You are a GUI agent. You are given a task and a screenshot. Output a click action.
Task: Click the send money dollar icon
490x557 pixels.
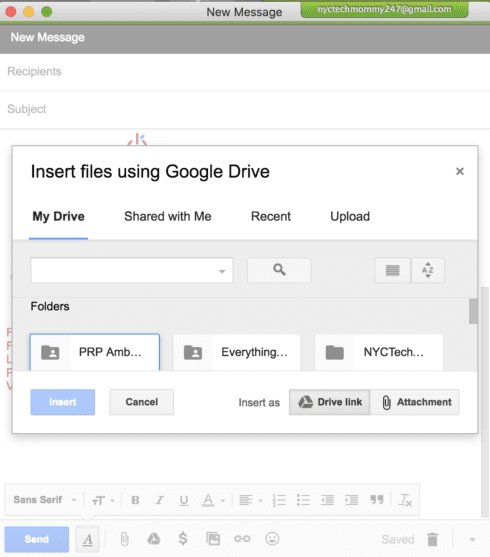(183, 539)
